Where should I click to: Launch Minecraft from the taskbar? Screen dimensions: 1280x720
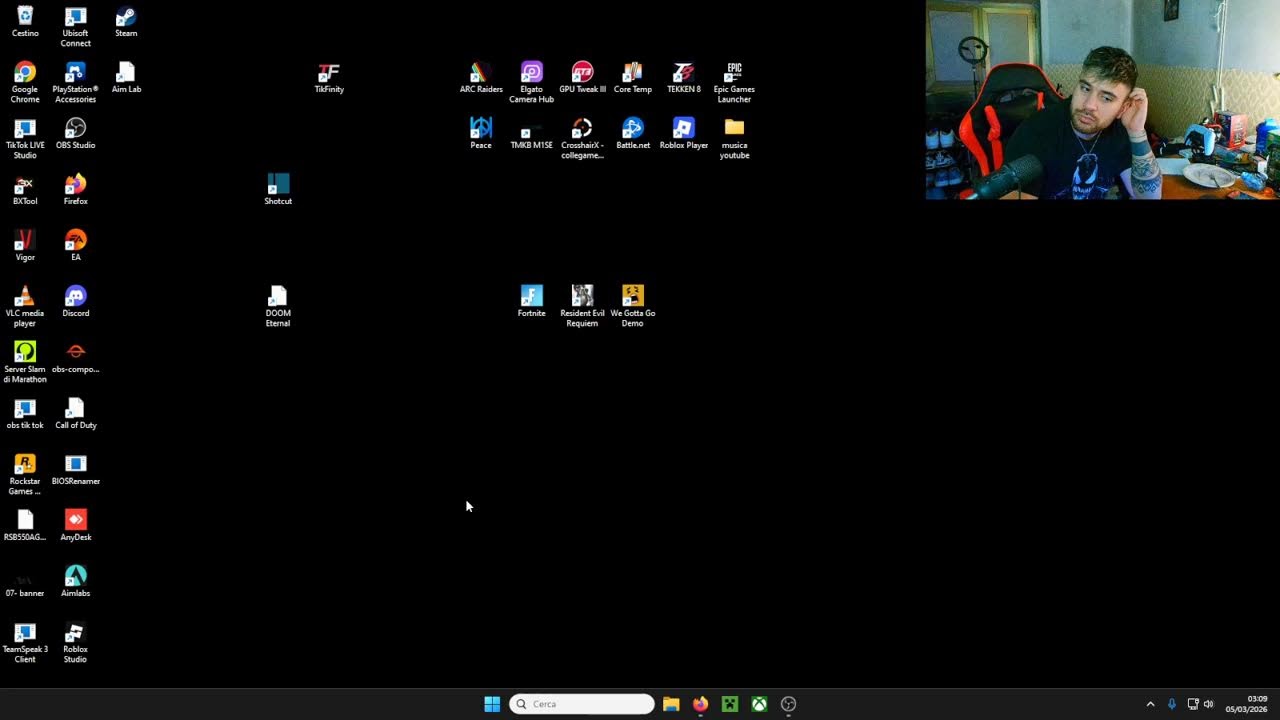click(x=730, y=704)
